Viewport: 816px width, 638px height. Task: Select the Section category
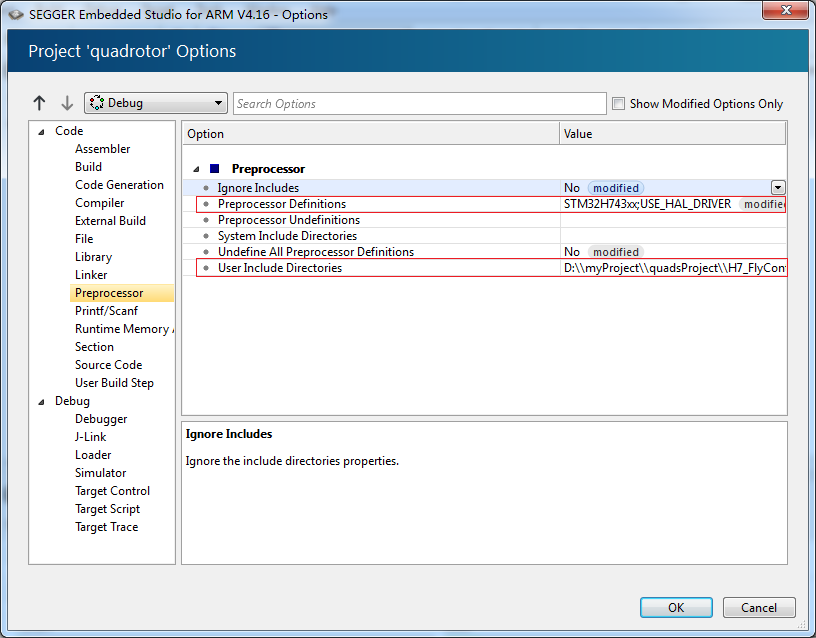(94, 347)
